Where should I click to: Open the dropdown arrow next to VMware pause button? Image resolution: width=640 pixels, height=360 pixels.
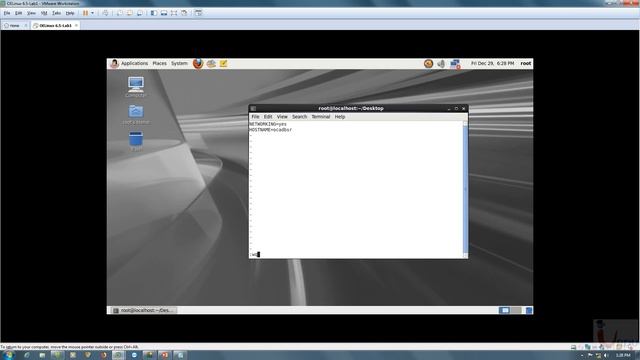pos(93,13)
